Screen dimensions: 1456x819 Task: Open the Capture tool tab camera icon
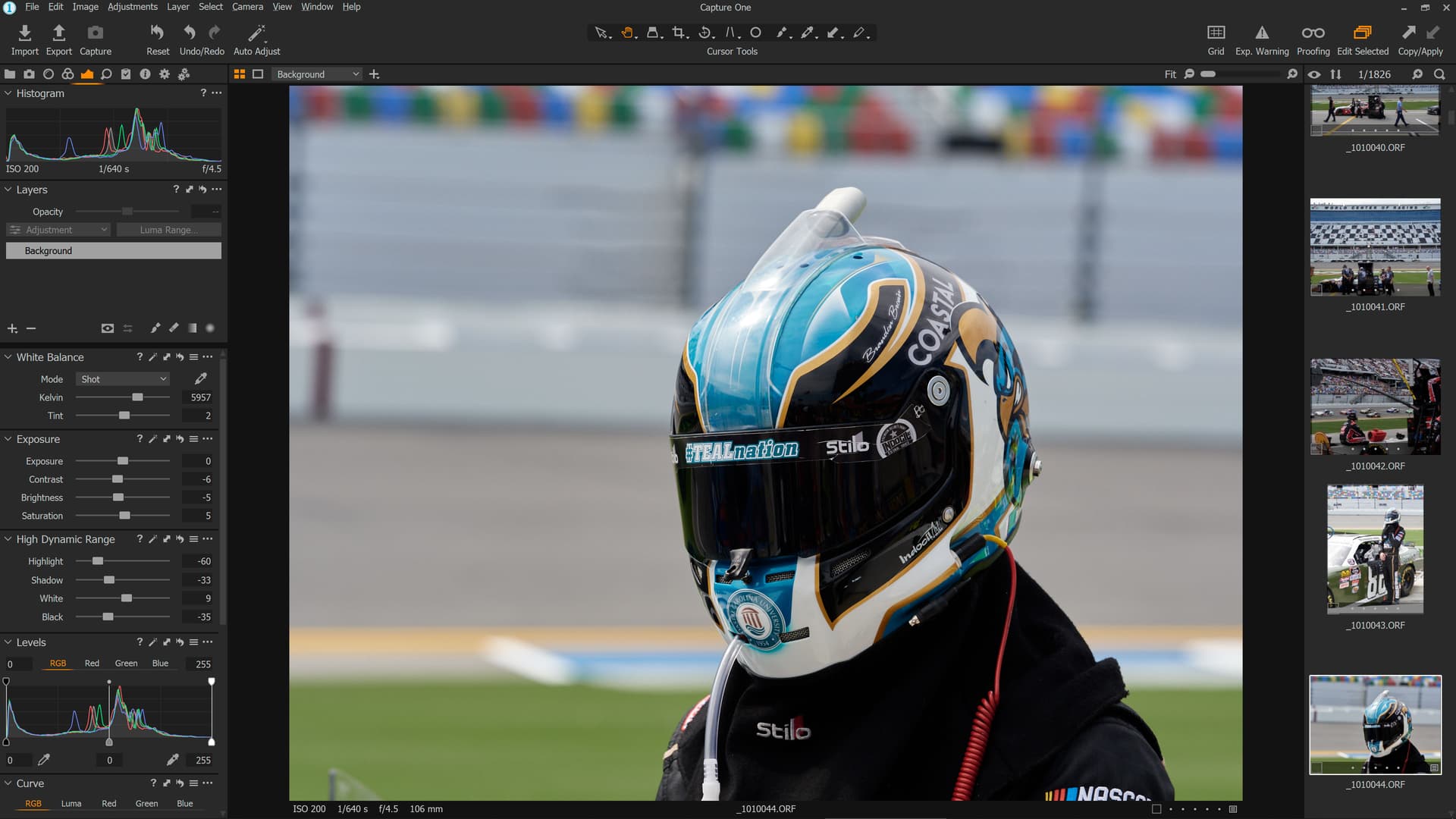coord(29,74)
